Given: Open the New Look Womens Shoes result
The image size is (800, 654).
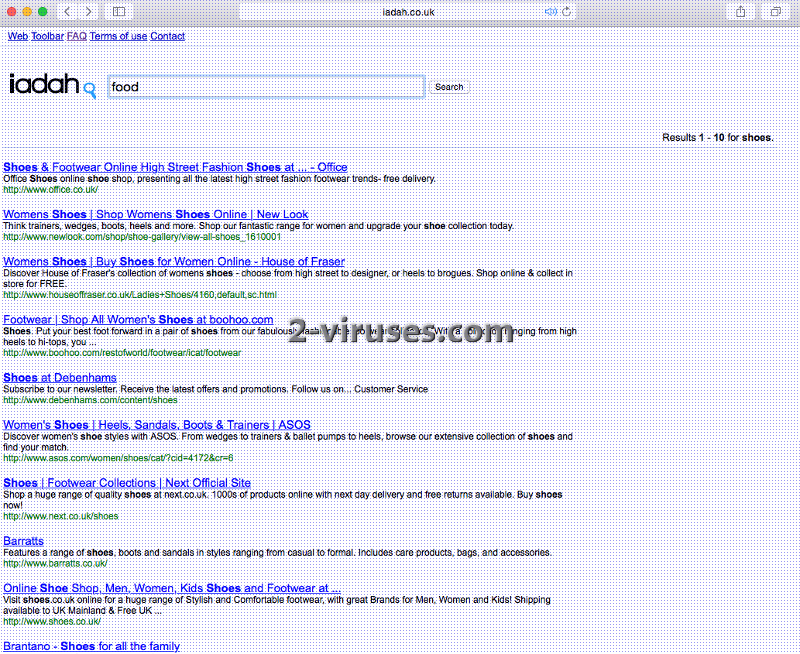Looking at the screenshot, I should pos(156,214).
